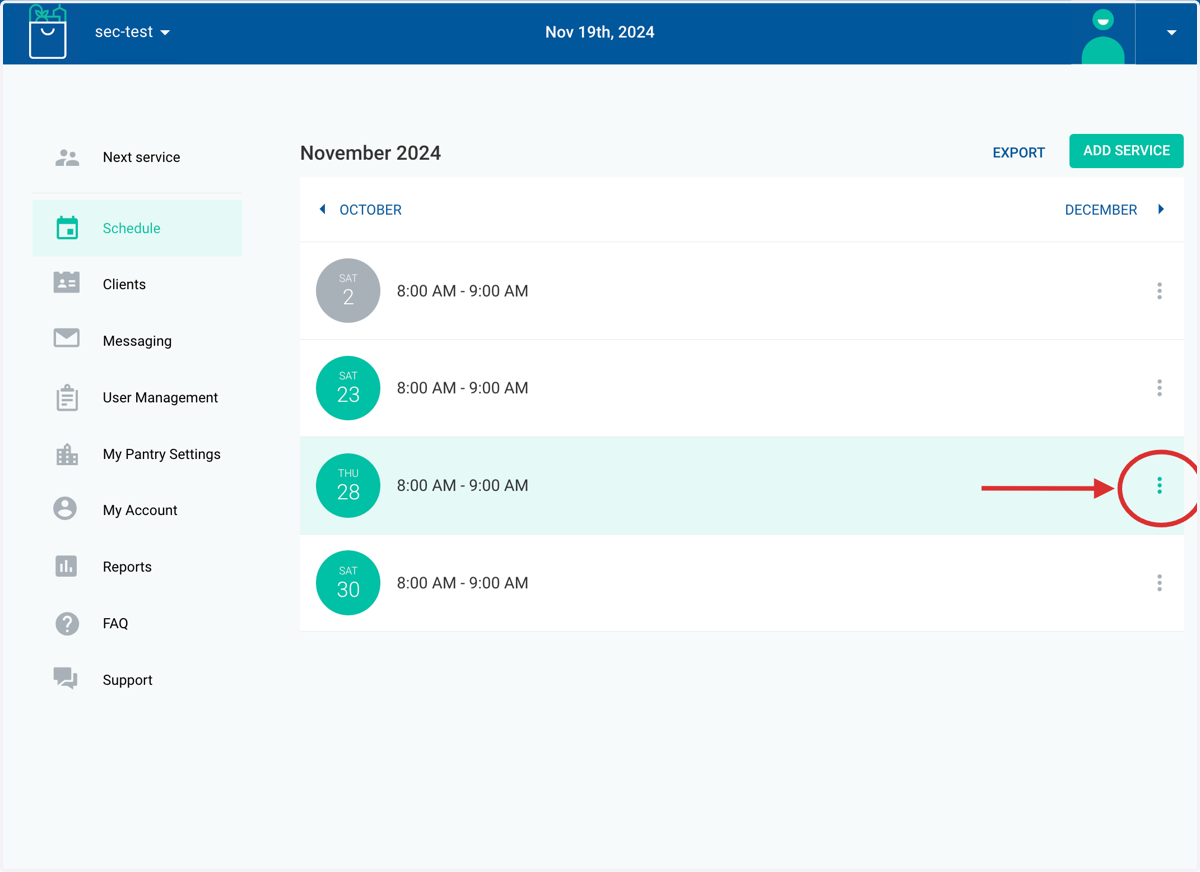The height and width of the screenshot is (872, 1200).
Task: Open Messaging from sidebar
Action: [137, 341]
